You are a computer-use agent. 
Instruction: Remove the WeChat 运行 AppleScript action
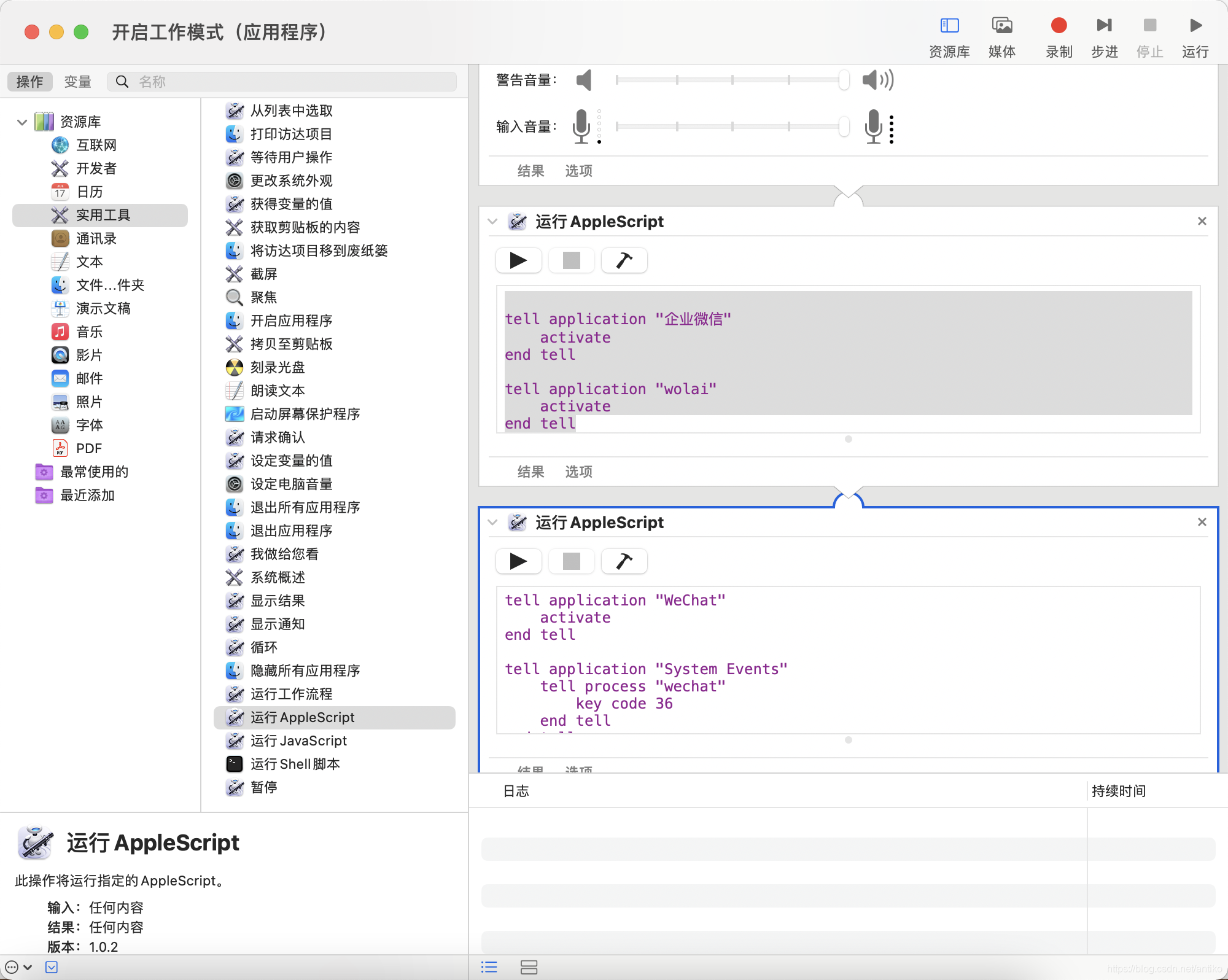click(1202, 522)
